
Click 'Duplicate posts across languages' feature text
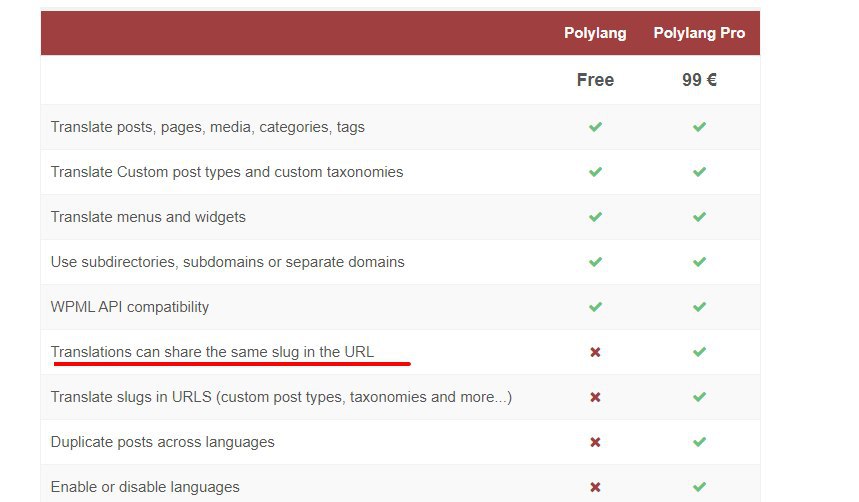(x=163, y=442)
